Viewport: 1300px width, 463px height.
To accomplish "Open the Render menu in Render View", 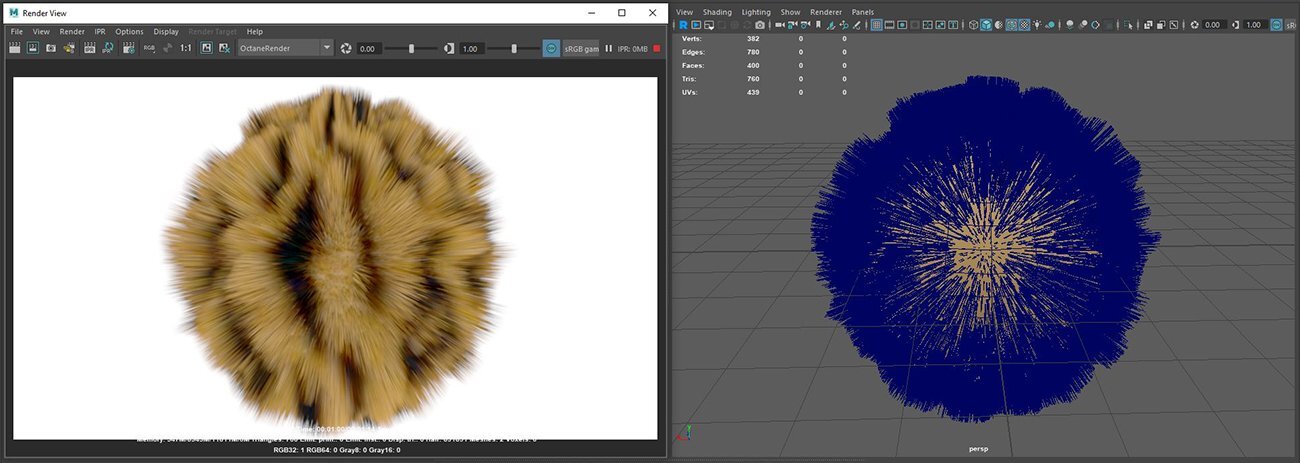I will pyautogui.click(x=72, y=31).
